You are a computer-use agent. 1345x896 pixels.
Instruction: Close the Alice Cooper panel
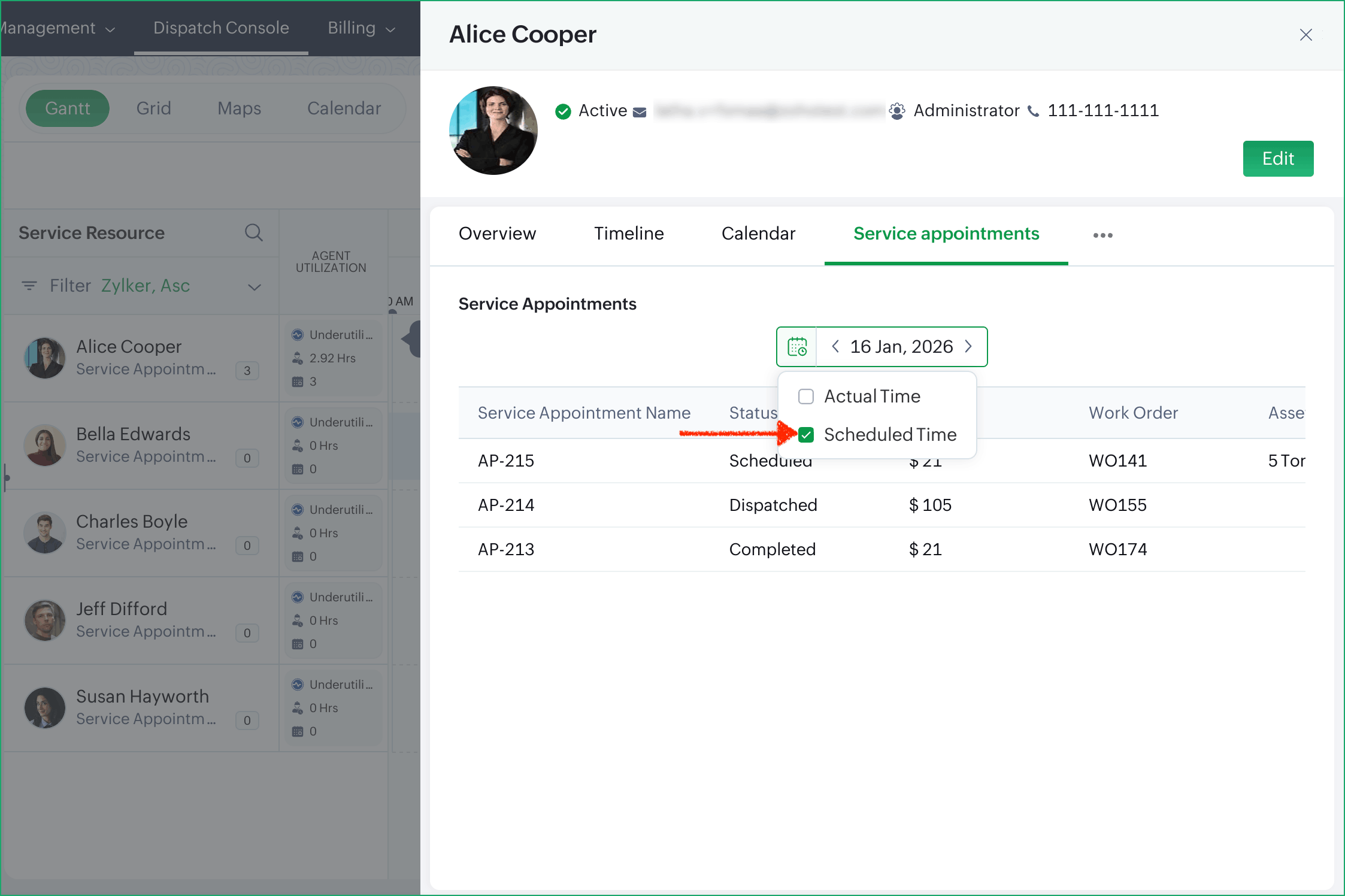(1305, 35)
